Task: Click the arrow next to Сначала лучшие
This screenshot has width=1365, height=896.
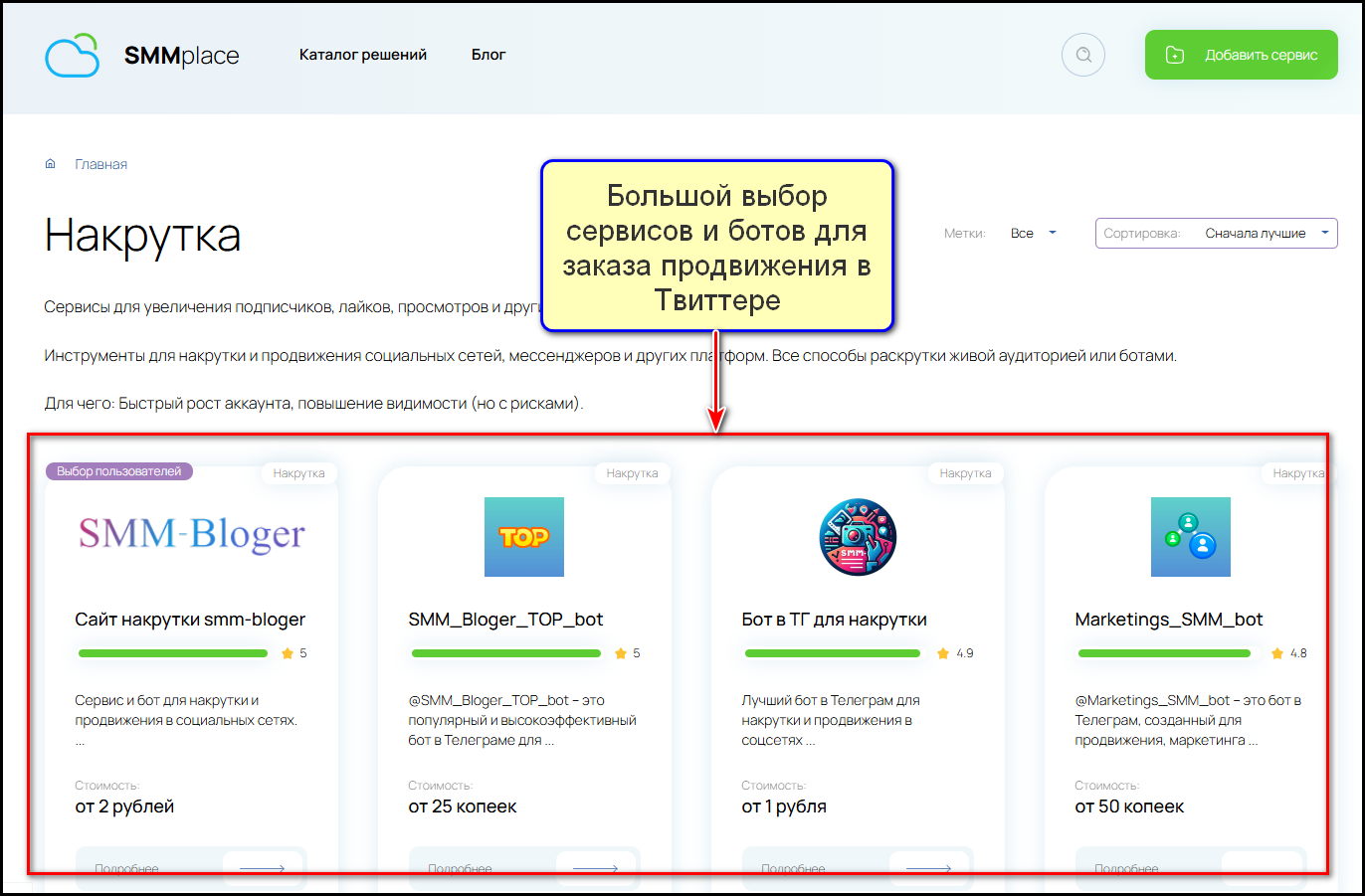Action: coord(1324,234)
